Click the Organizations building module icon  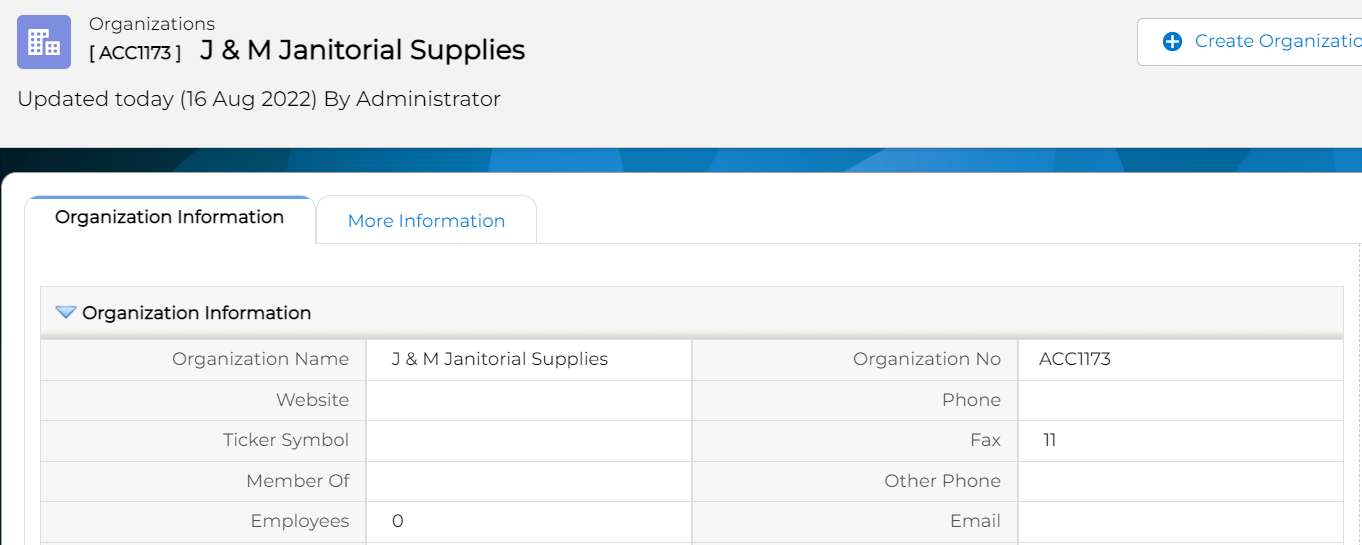[x=44, y=42]
